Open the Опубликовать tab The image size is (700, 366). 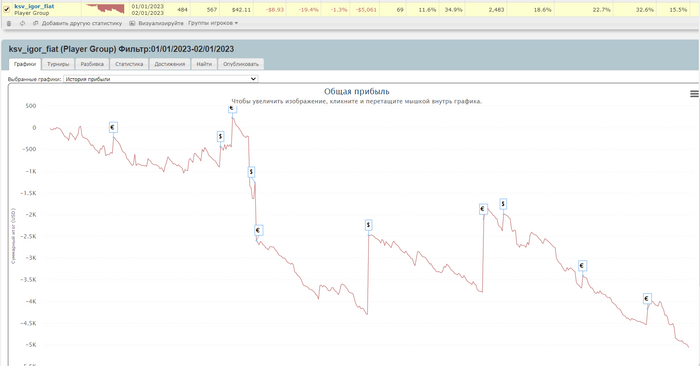point(241,64)
